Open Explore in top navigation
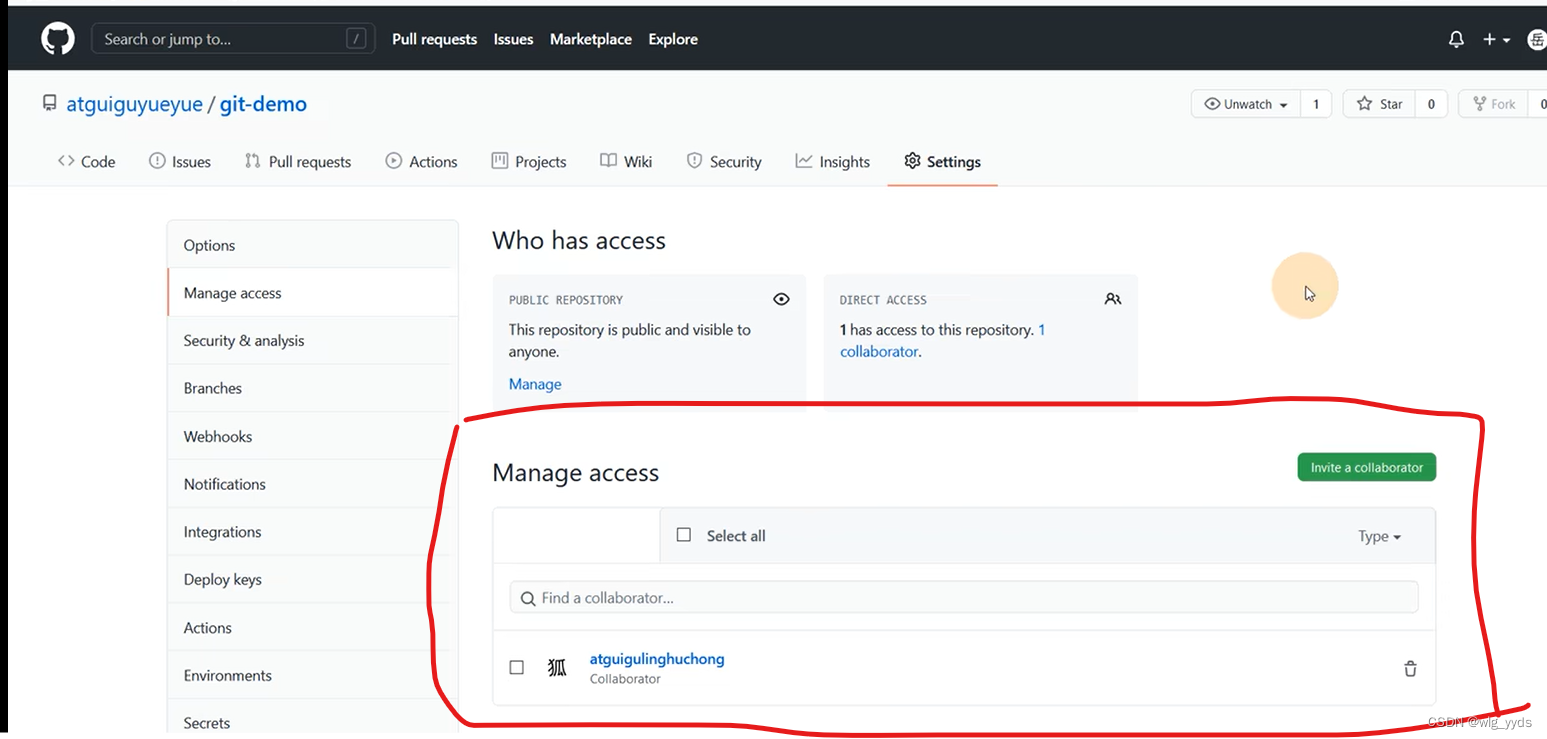1547x739 pixels. [x=673, y=39]
